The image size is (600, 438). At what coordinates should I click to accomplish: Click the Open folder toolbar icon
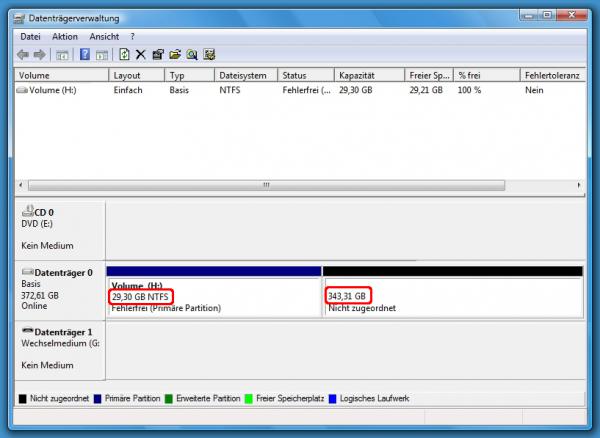(175, 55)
